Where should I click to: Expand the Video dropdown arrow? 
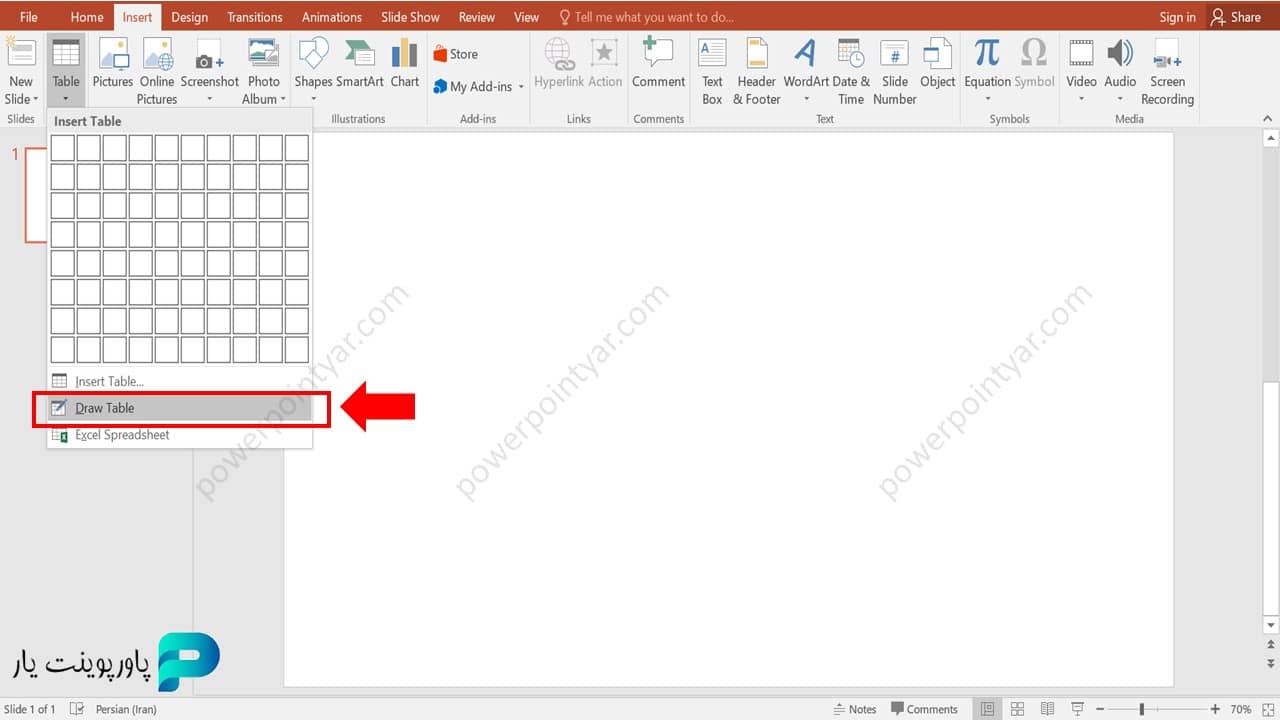(1081, 100)
